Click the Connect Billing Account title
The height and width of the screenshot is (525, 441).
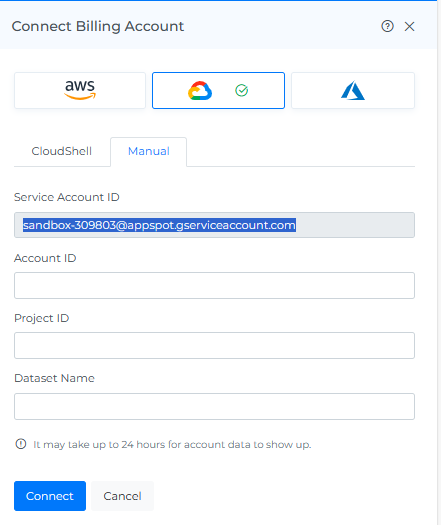pyautogui.click(x=98, y=26)
